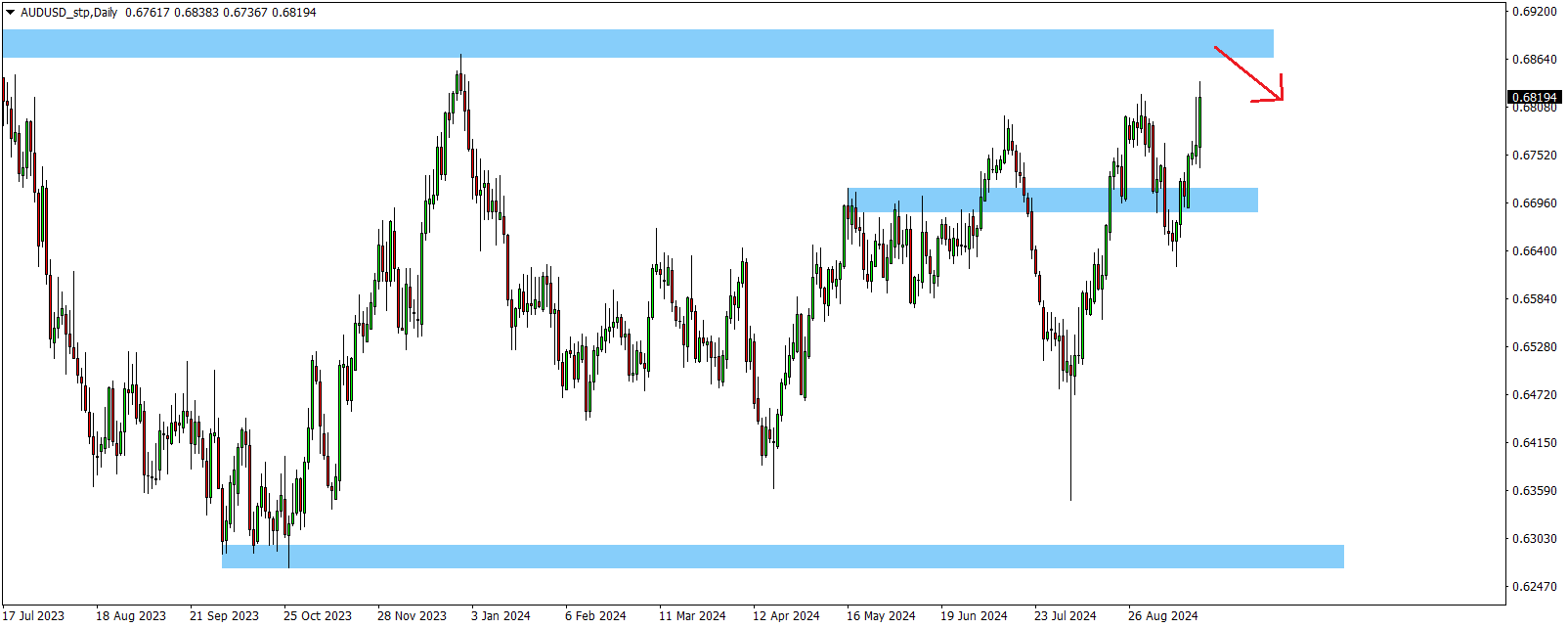Image resolution: width=1568 pixels, height=628 pixels.
Task: Select the lower blue support zone rectangle
Action: click(783, 557)
